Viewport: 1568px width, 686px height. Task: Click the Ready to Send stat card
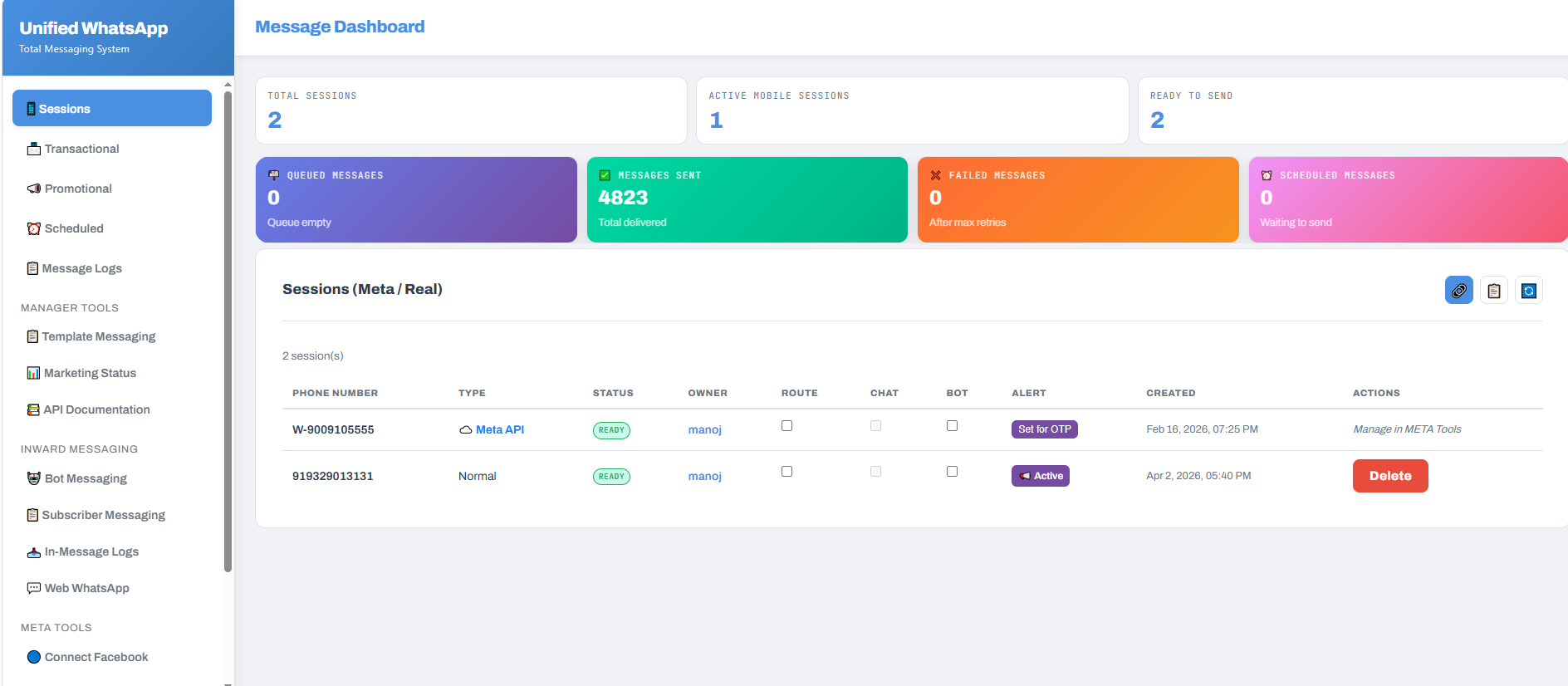click(x=1353, y=110)
